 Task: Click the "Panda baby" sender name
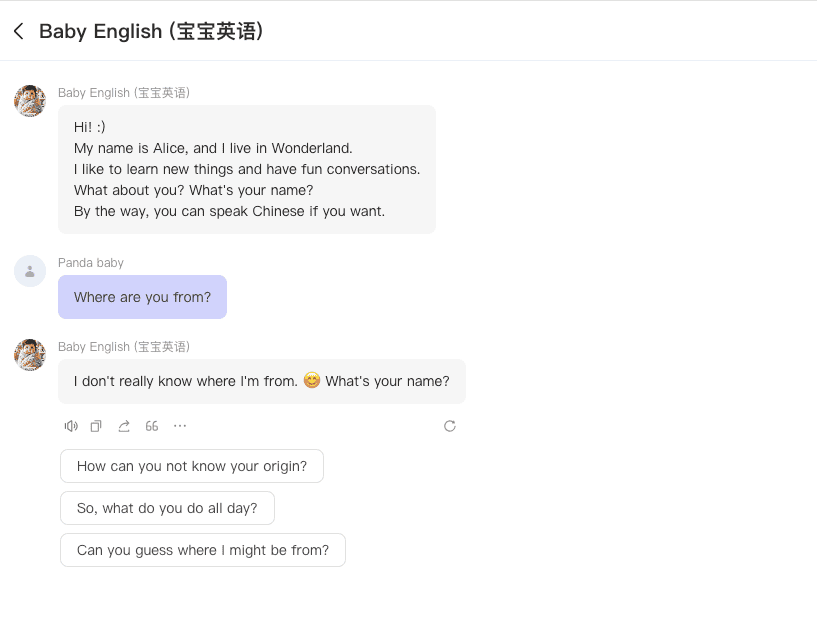click(91, 263)
